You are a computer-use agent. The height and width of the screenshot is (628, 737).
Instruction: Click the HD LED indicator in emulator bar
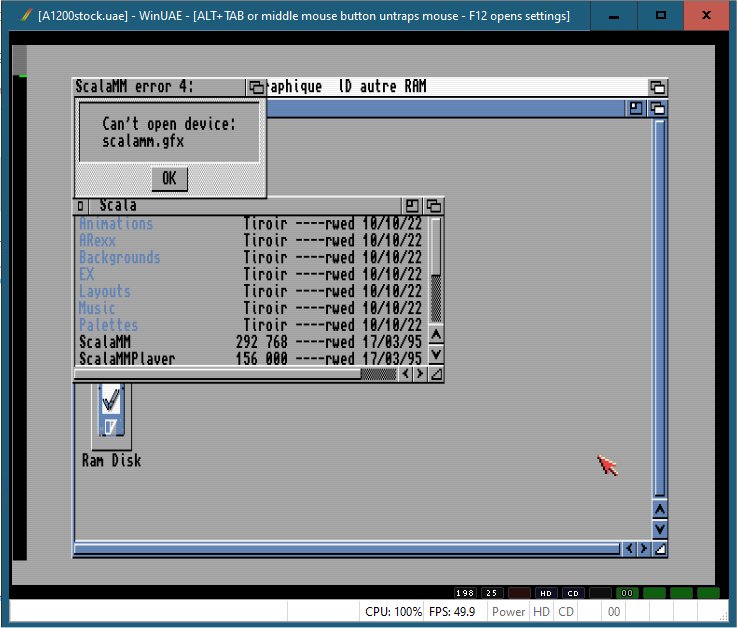click(546, 593)
